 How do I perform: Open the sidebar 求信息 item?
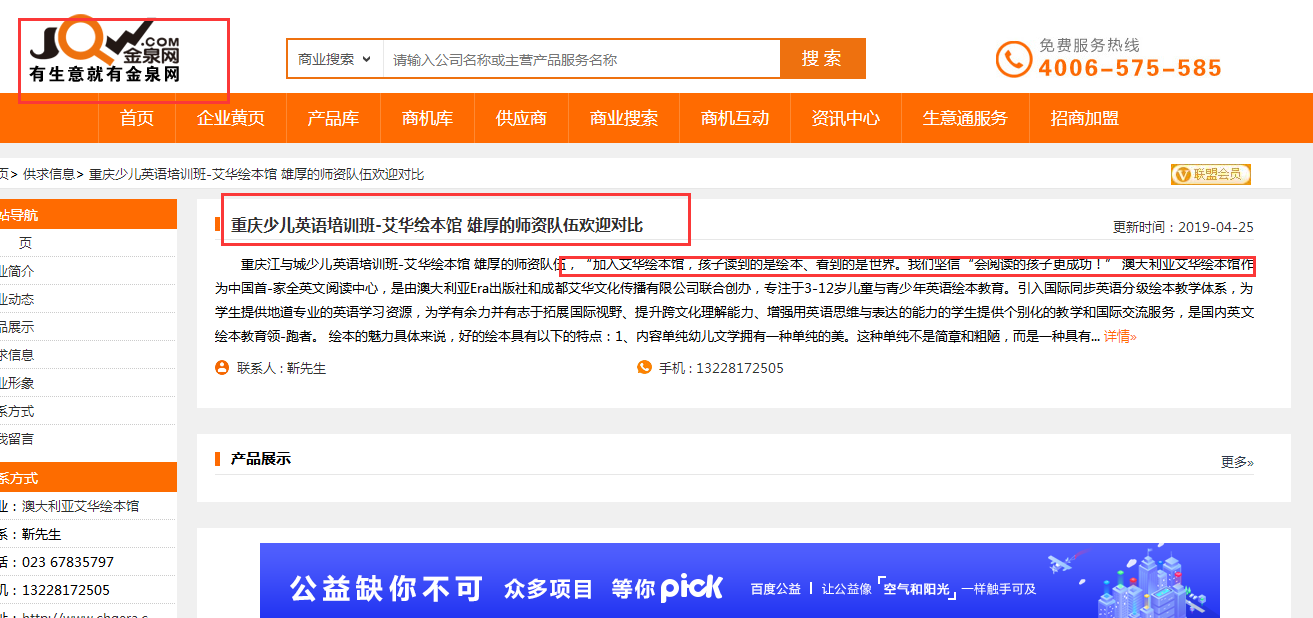(17, 355)
